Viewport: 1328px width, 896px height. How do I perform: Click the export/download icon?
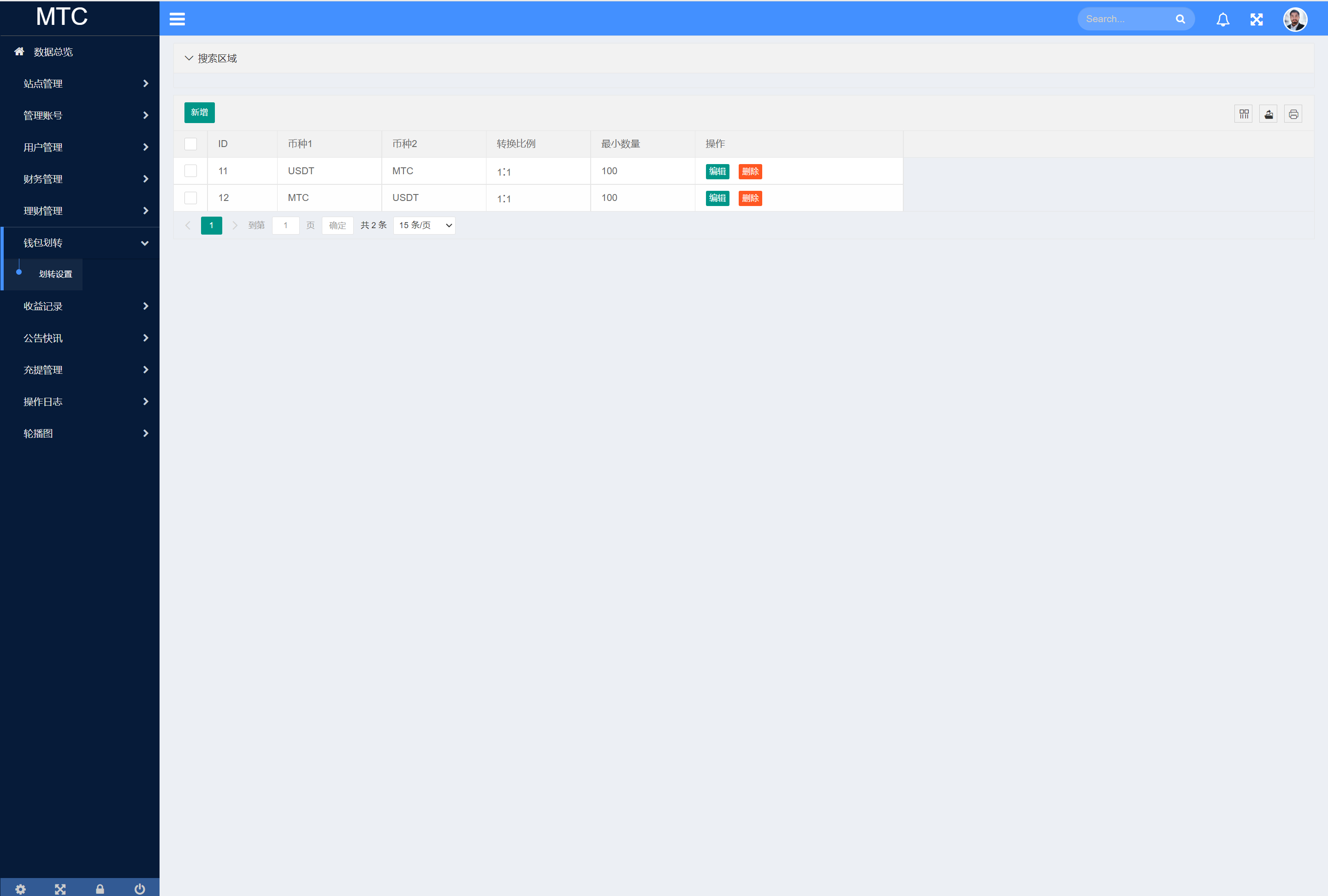coord(1268,112)
